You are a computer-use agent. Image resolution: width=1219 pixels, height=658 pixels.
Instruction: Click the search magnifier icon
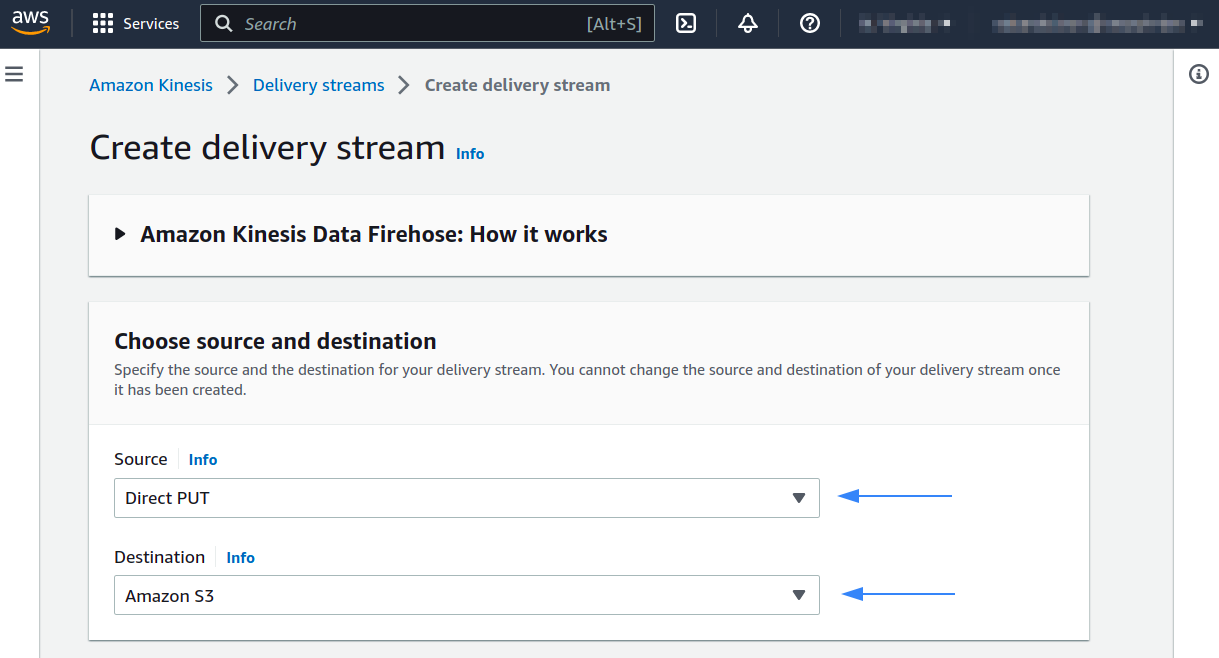pyautogui.click(x=224, y=24)
